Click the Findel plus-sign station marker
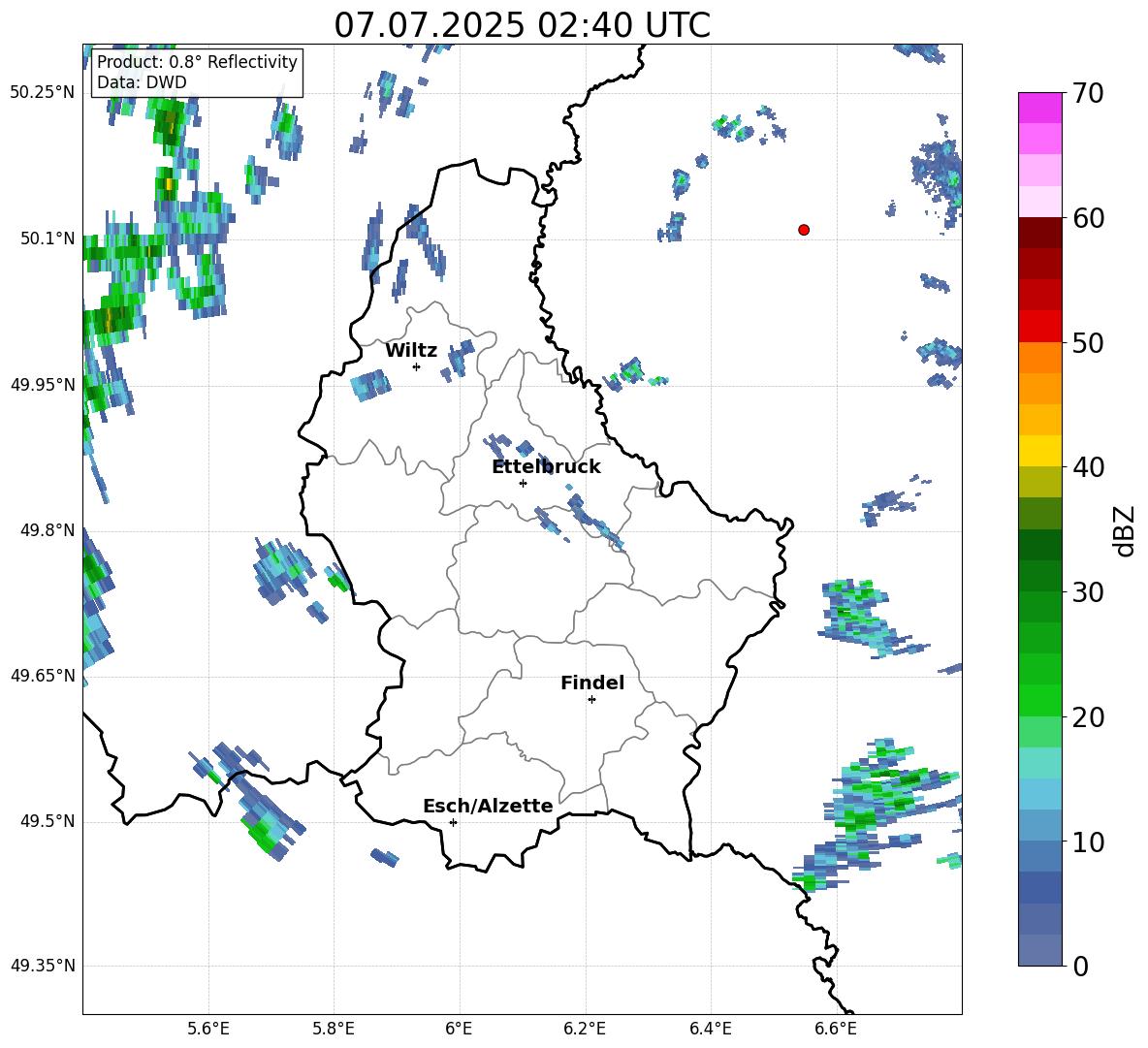Viewport: 1148px width, 1048px height. pyautogui.click(x=591, y=700)
